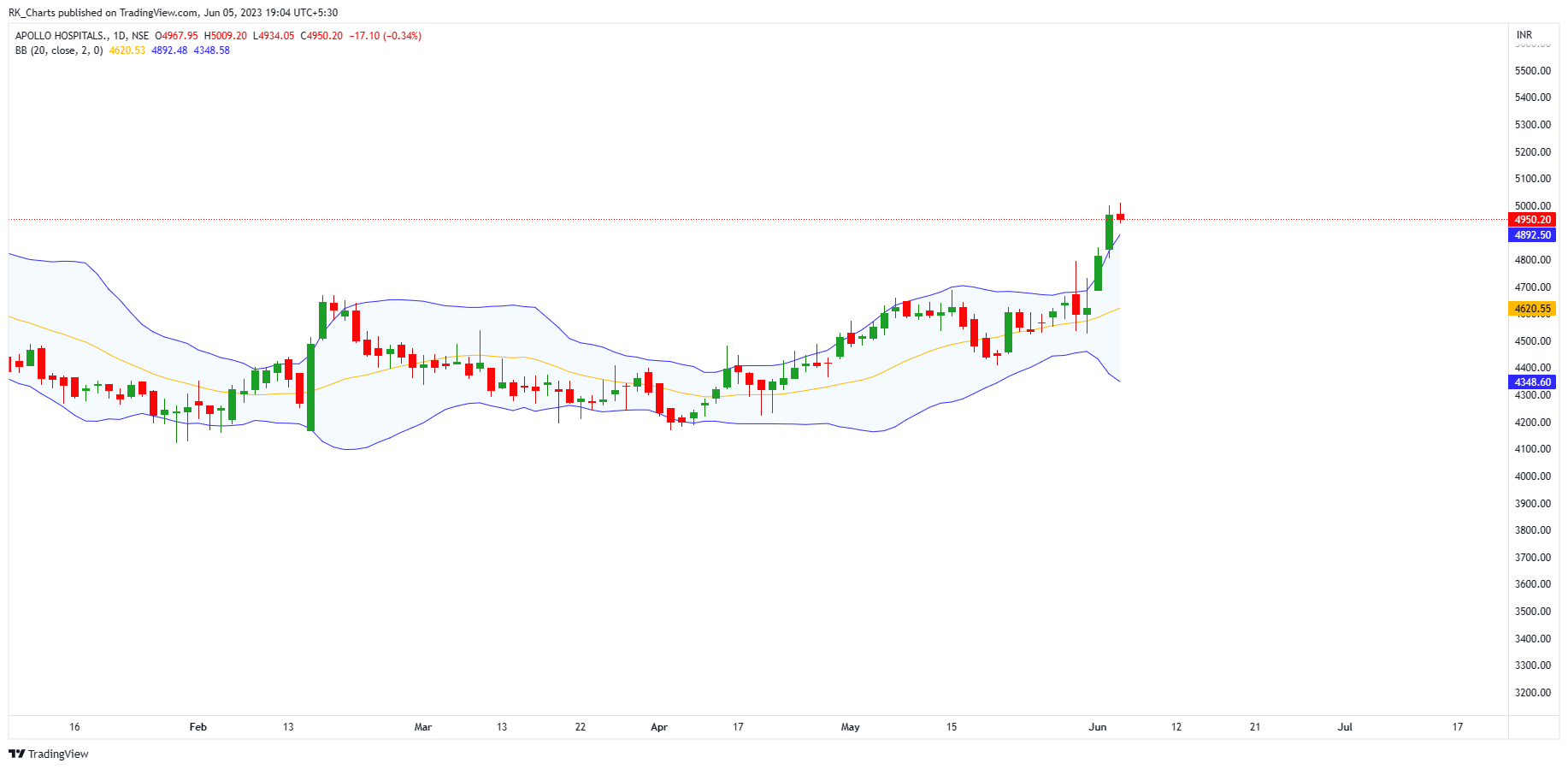Click the May date axis label

pyautogui.click(x=850, y=727)
